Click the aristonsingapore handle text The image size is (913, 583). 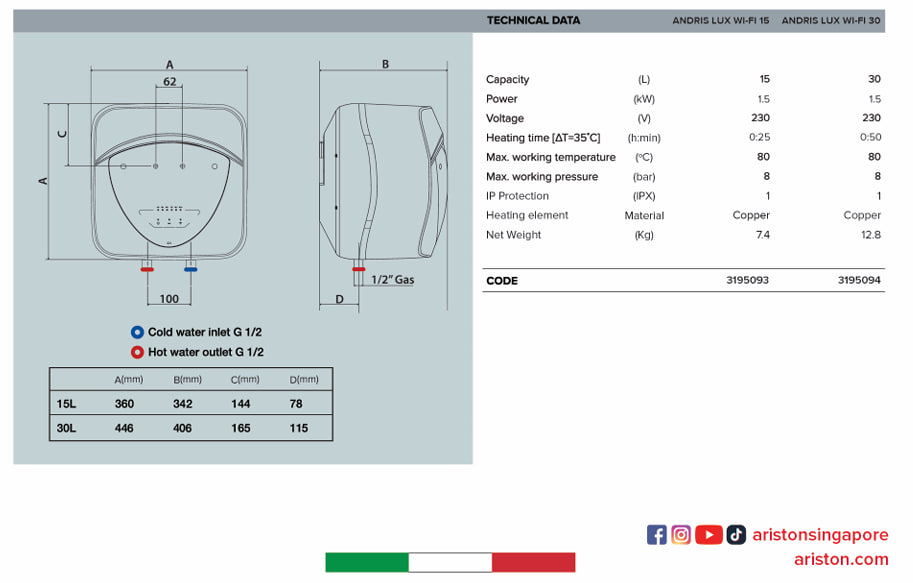pyautogui.click(x=820, y=535)
